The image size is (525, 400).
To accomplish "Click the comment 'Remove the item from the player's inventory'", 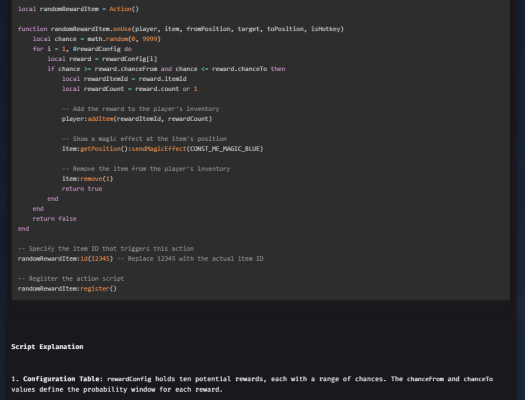I will 146,169.
